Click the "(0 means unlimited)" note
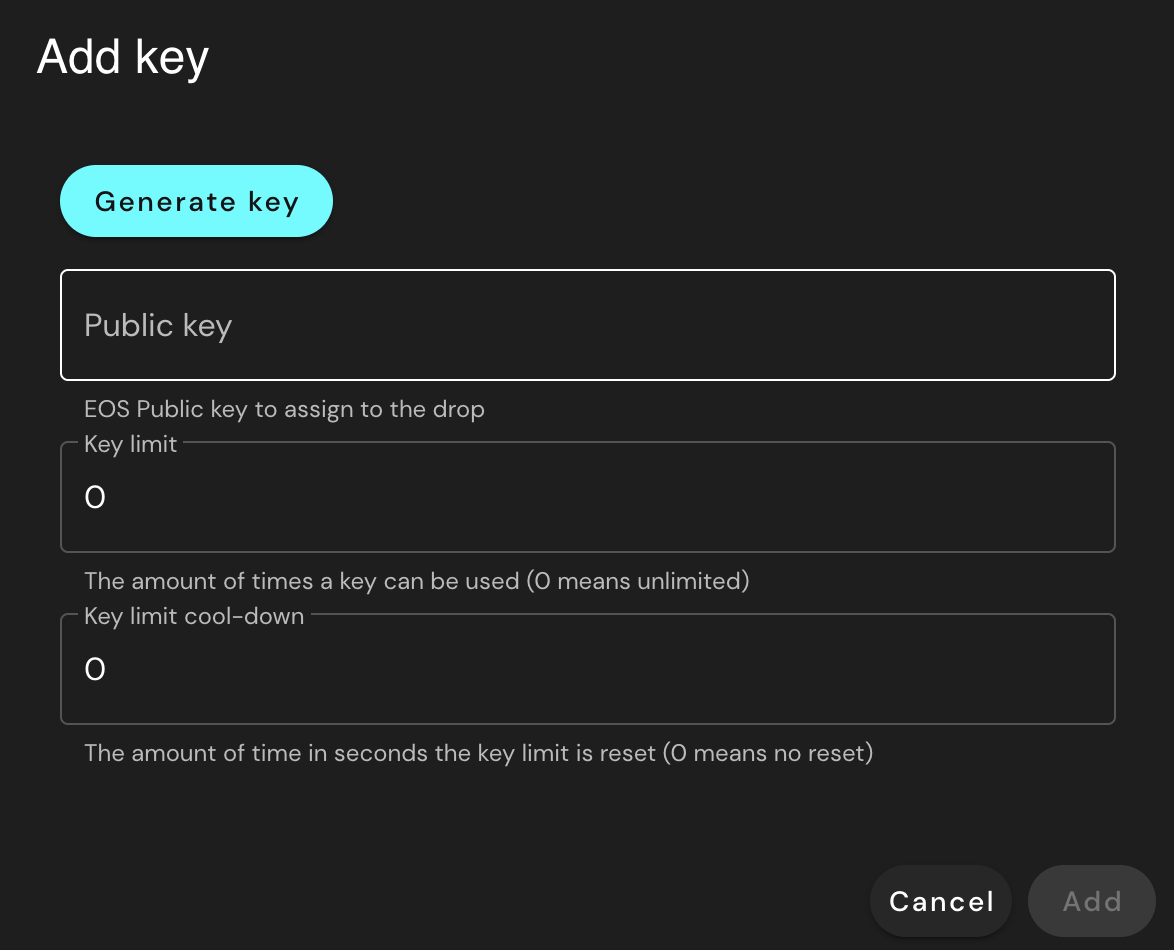Image resolution: width=1174 pixels, height=950 pixels. point(638,580)
